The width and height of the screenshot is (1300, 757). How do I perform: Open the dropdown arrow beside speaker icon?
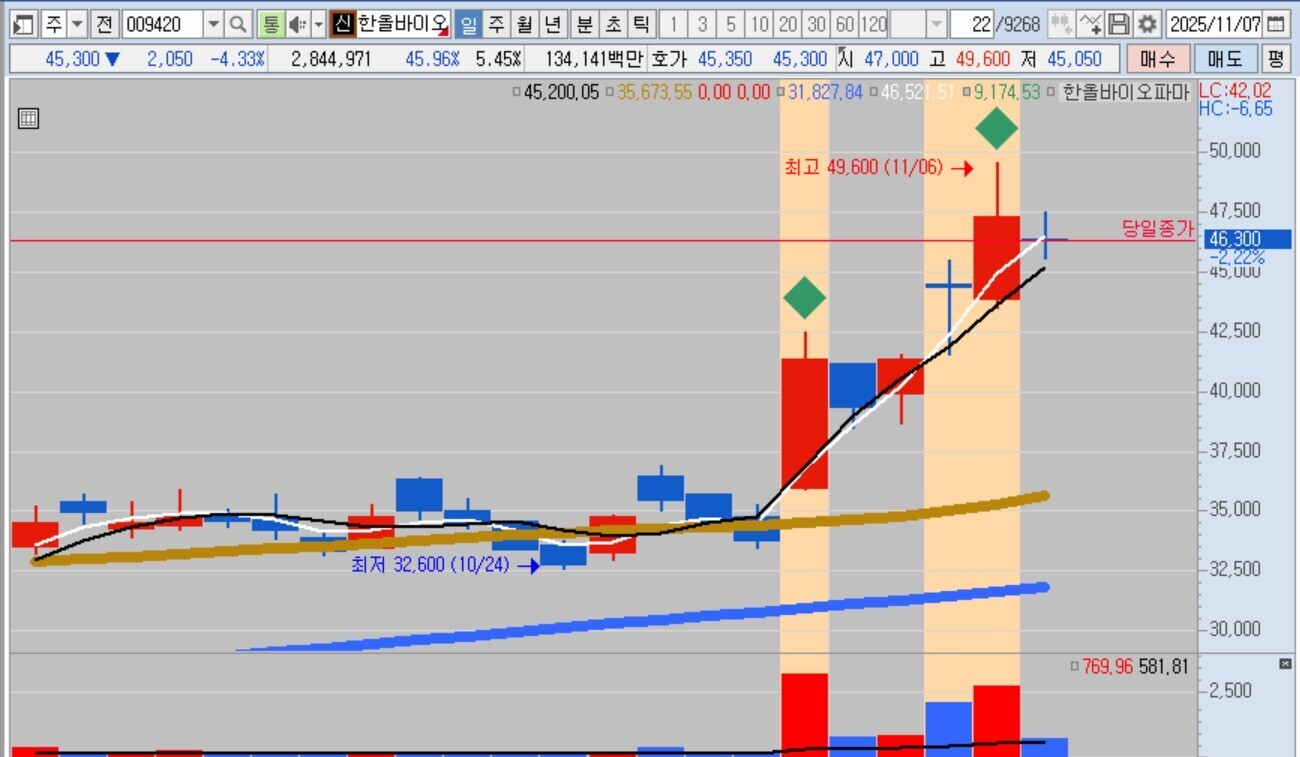tap(318, 24)
